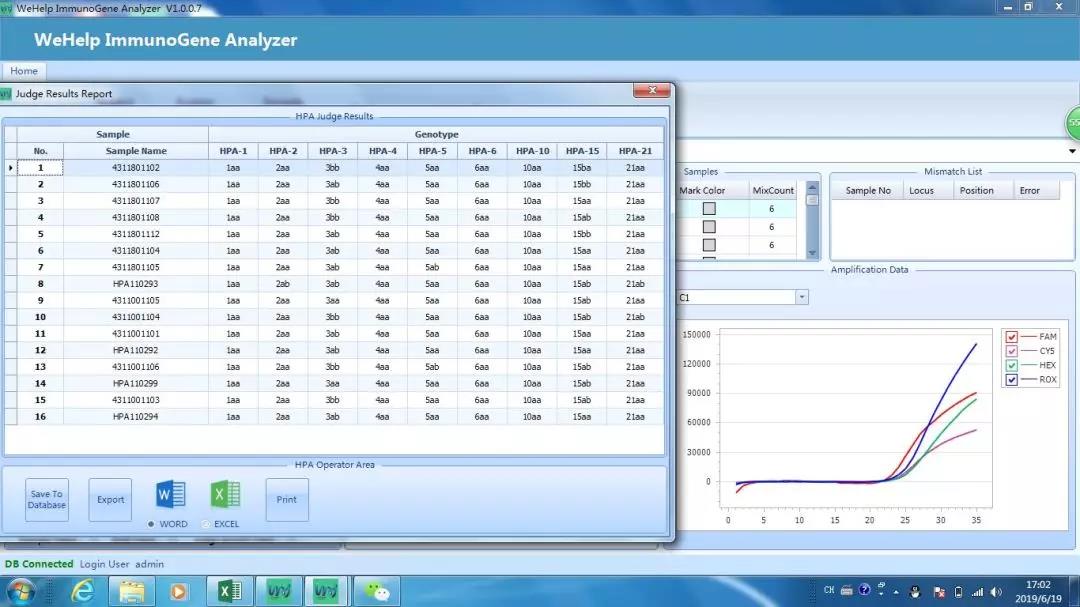Click the Print button
The width and height of the screenshot is (1080, 607).
click(287, 500)
